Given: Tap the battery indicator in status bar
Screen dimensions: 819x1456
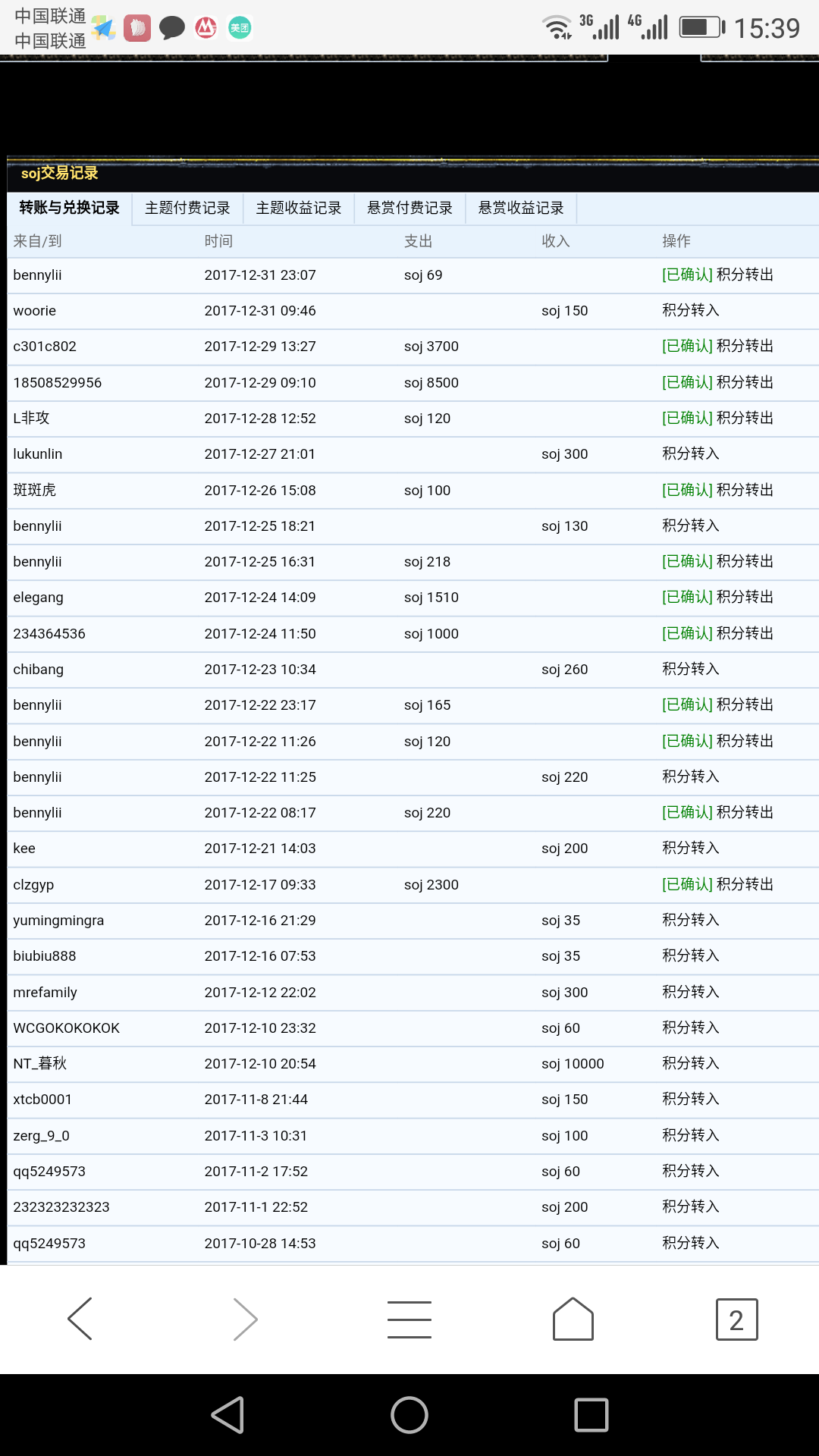Looking at the screenshot, I should coord(701,28).
